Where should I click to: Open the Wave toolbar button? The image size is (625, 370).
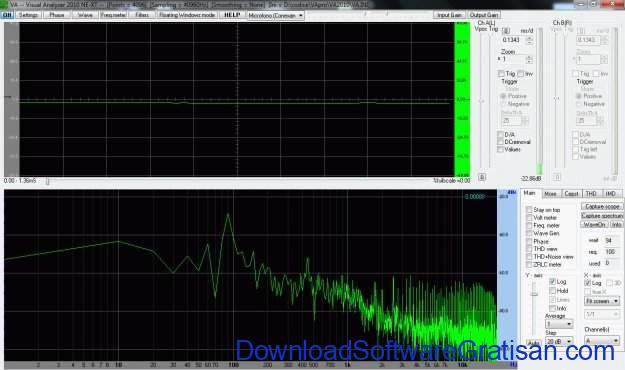tap(85, 15)
